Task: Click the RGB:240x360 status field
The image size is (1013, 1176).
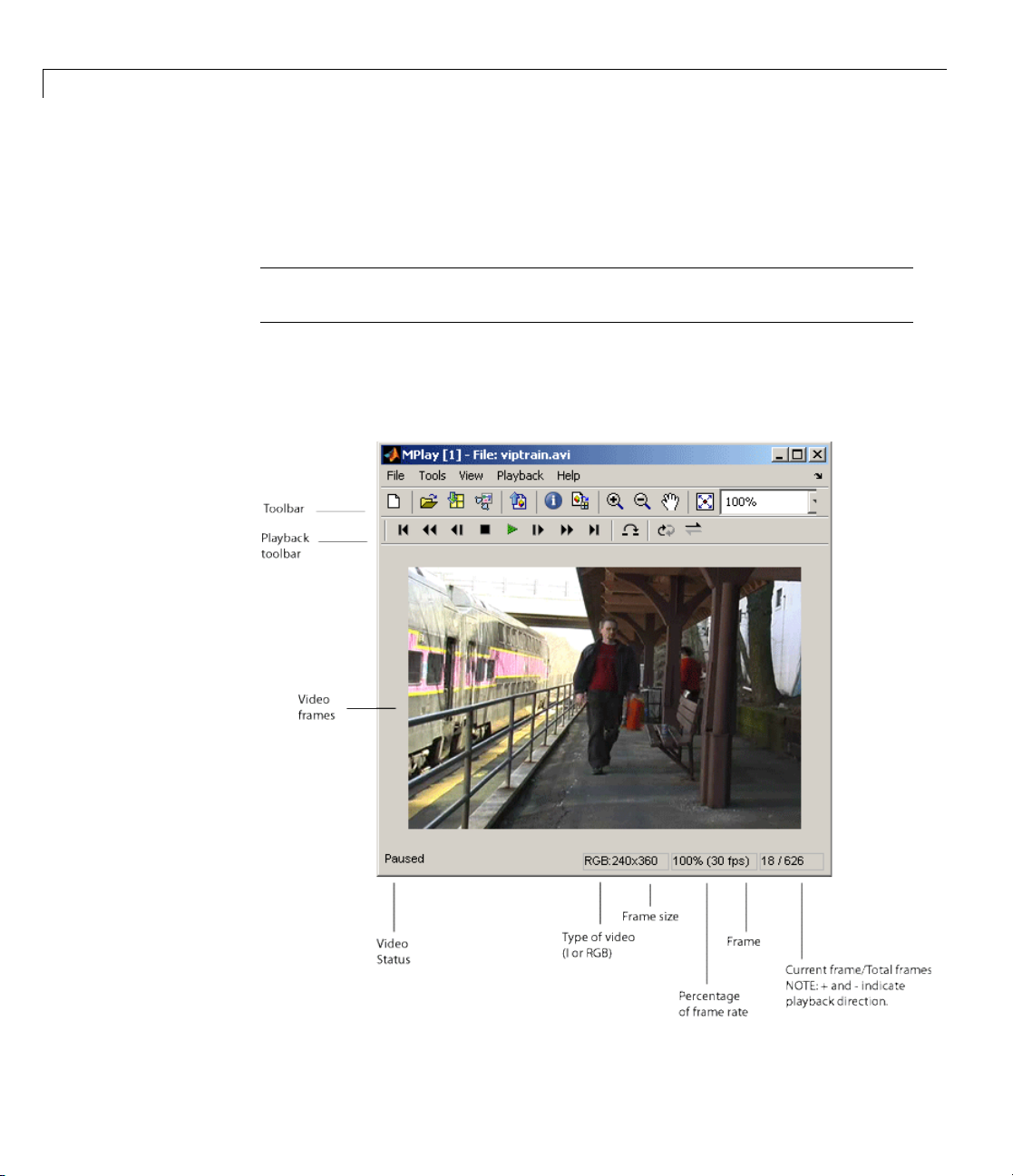Action: point(626,861)
